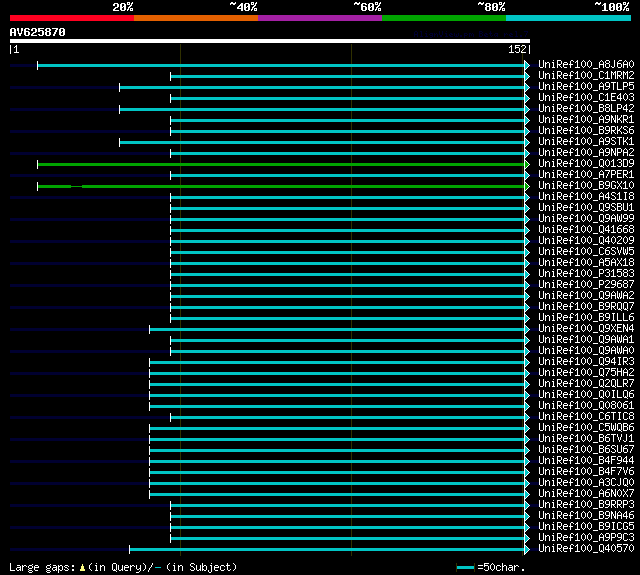Select the UniRef100_Q2QLR7 label

(586, 384)
